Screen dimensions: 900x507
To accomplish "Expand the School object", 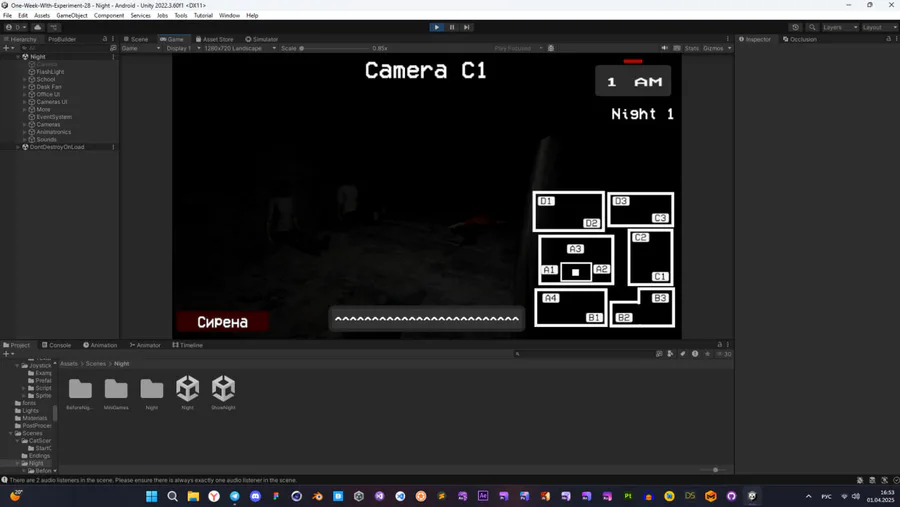I will click(25, 79).
